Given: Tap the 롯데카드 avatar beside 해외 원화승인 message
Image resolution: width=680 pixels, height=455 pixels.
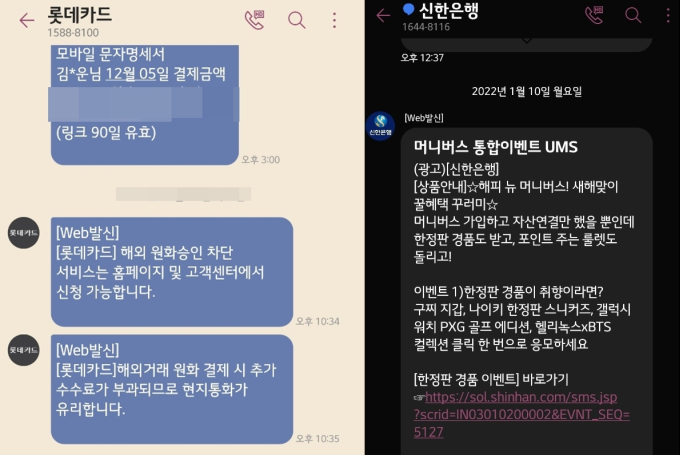Looking at the screenshot, I should tap(23, 233).
